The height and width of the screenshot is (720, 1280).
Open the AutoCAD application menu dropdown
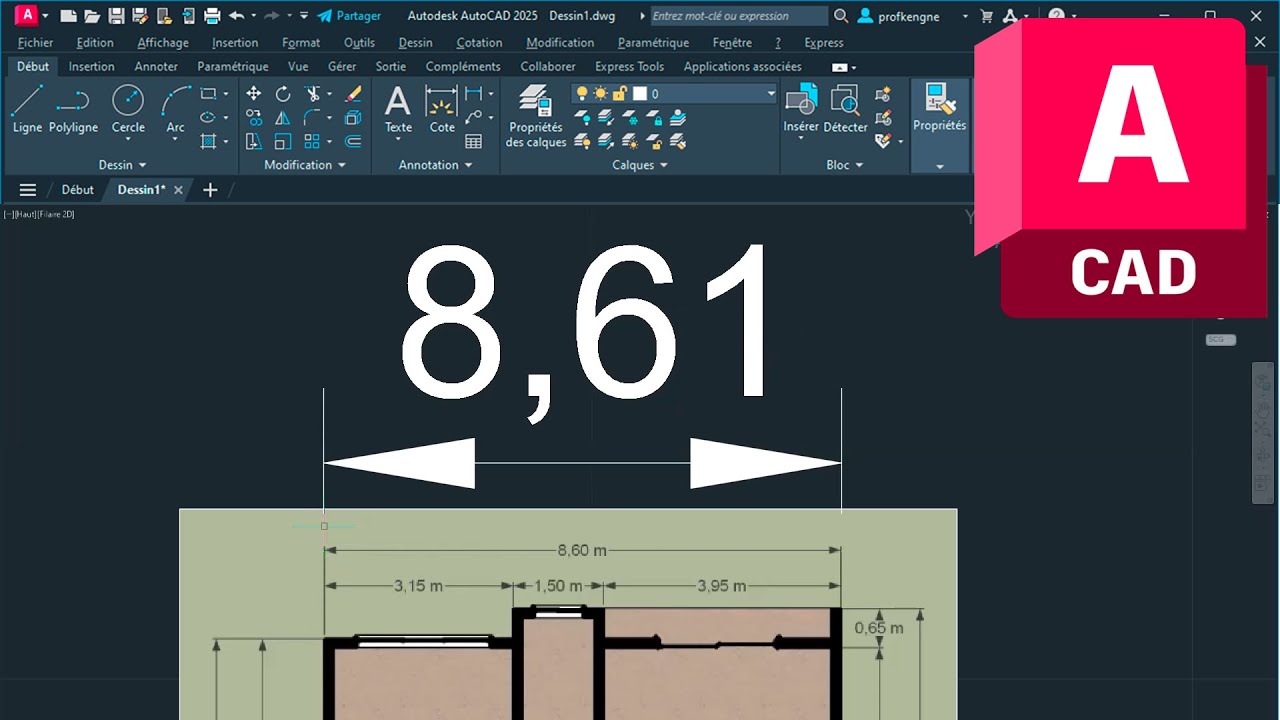45,16
